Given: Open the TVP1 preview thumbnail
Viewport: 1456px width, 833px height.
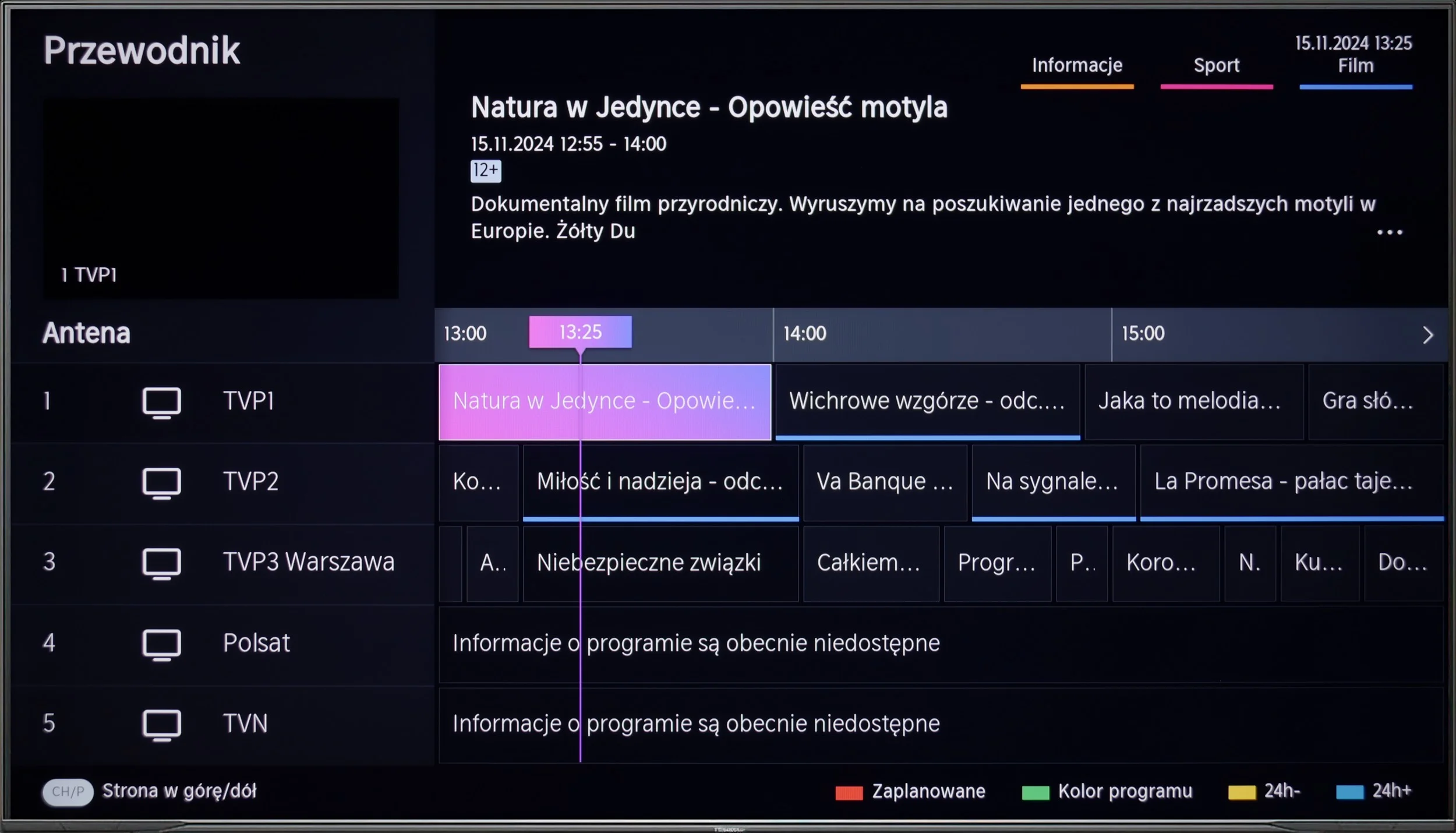Looking at the screenshot, I should [x=221, y=198].
